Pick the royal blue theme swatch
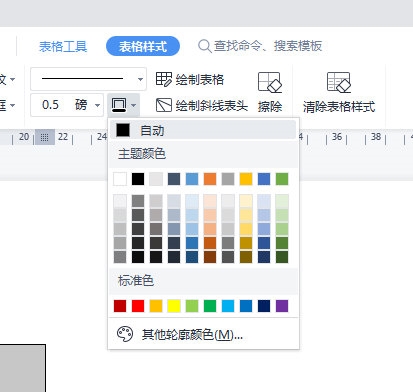The width and height of the screenshot is (413, 392). click(264, 179)
